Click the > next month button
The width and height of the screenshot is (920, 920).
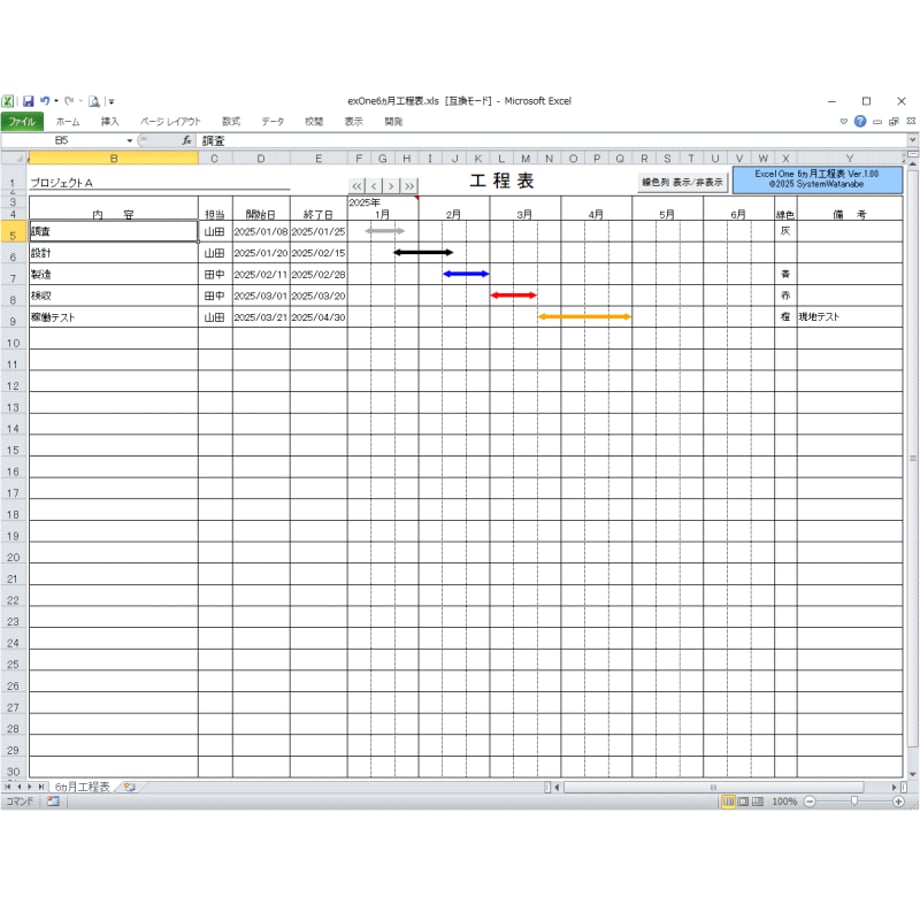(x=391, y=186)
